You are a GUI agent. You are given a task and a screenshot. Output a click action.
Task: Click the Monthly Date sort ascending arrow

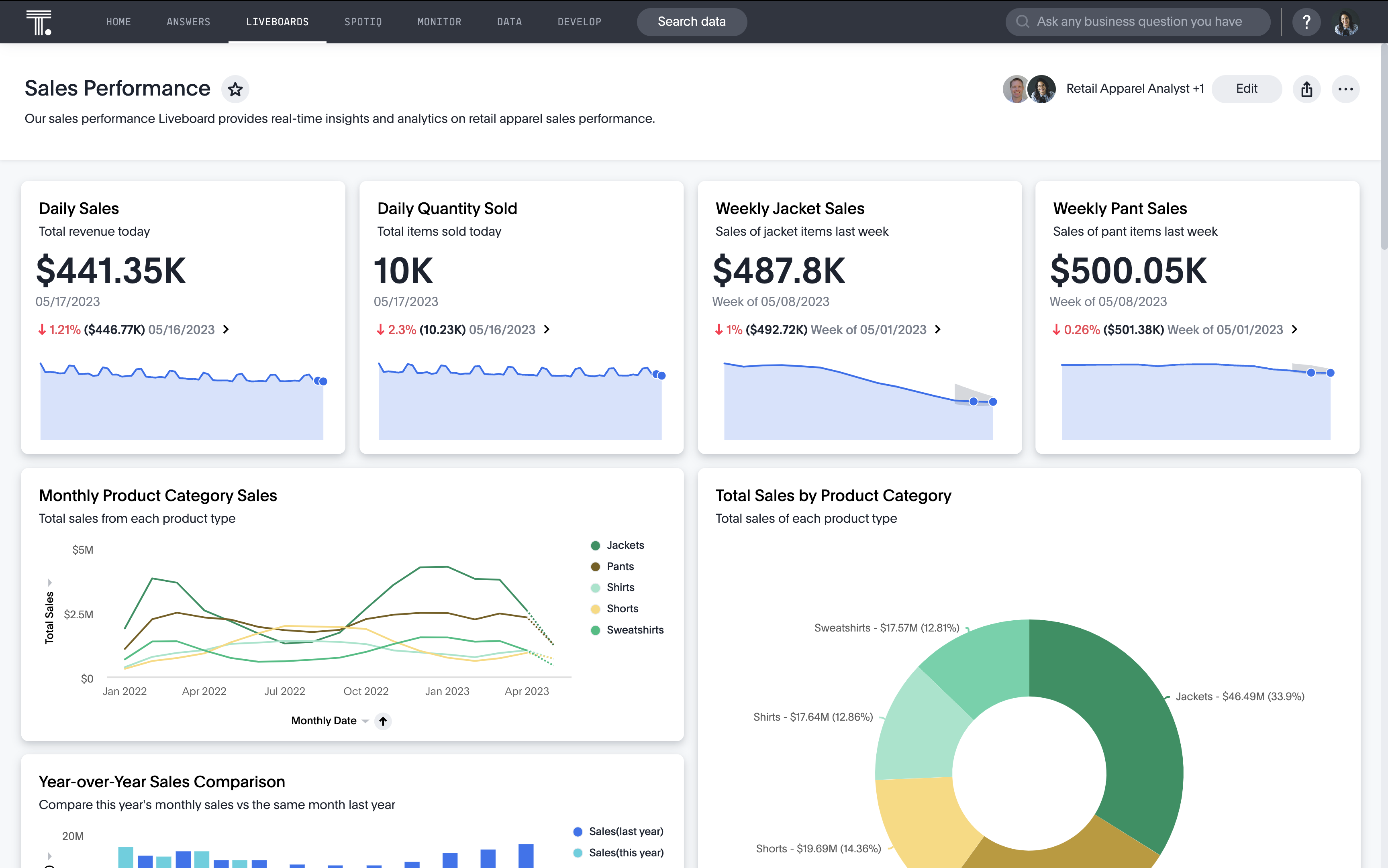(x=383, y=721)
